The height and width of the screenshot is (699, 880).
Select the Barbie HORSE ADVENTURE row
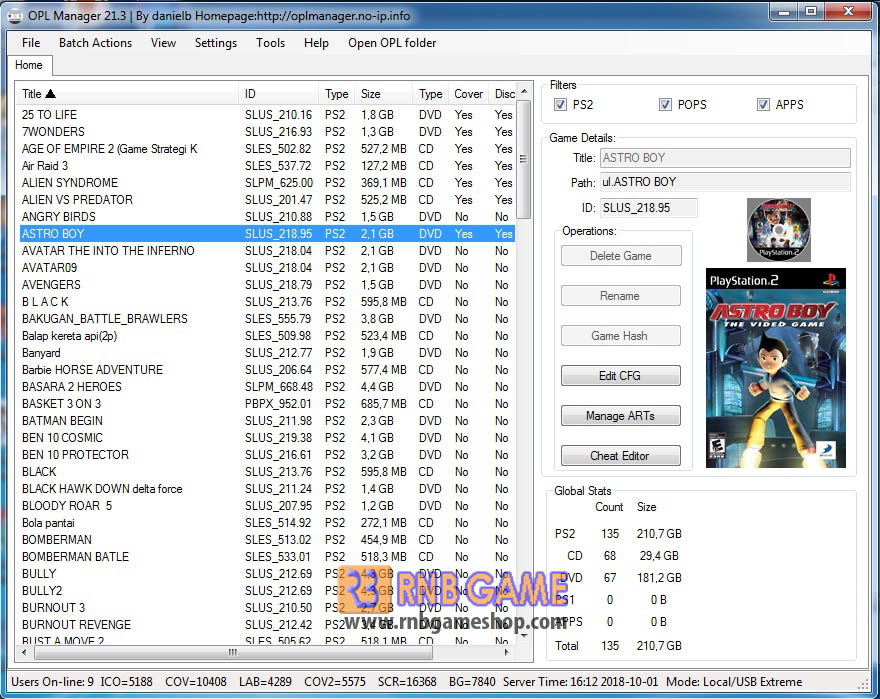point(267,369)
